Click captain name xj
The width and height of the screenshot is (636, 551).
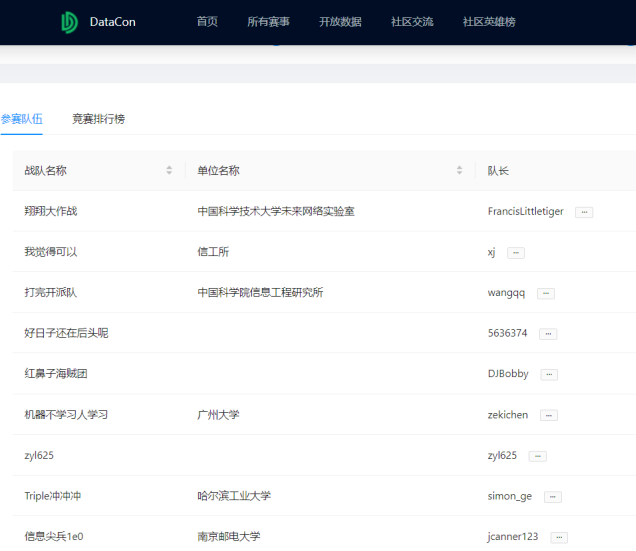[492, 252]
